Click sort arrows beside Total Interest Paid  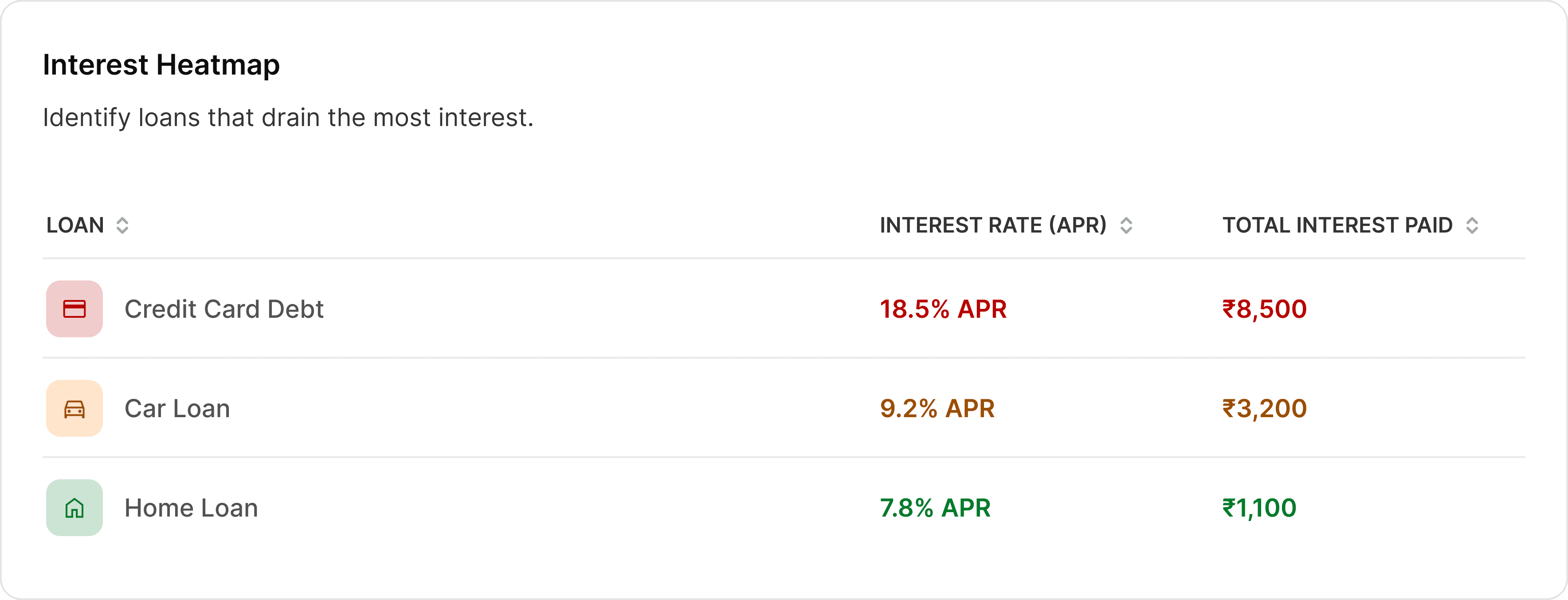coord(1472,225)
